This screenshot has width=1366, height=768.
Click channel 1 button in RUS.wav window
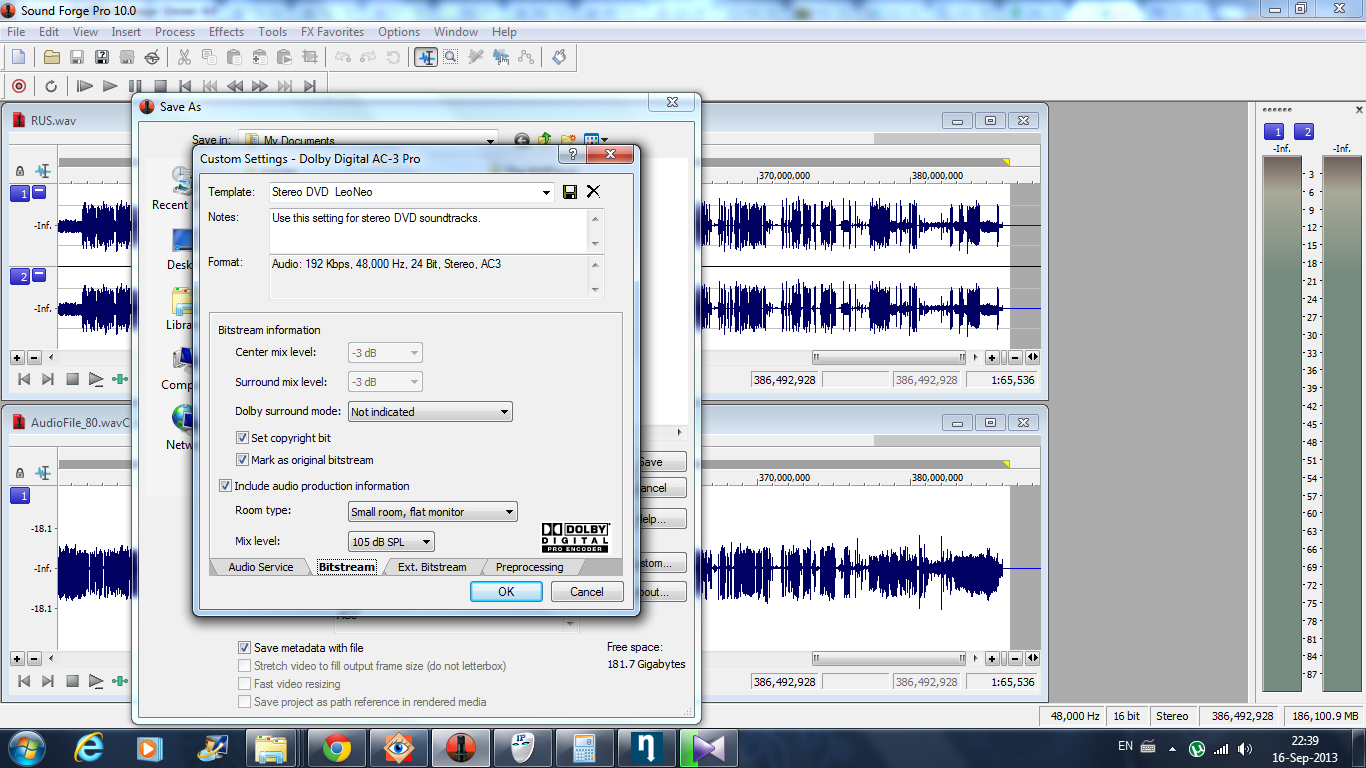point(20,193)
